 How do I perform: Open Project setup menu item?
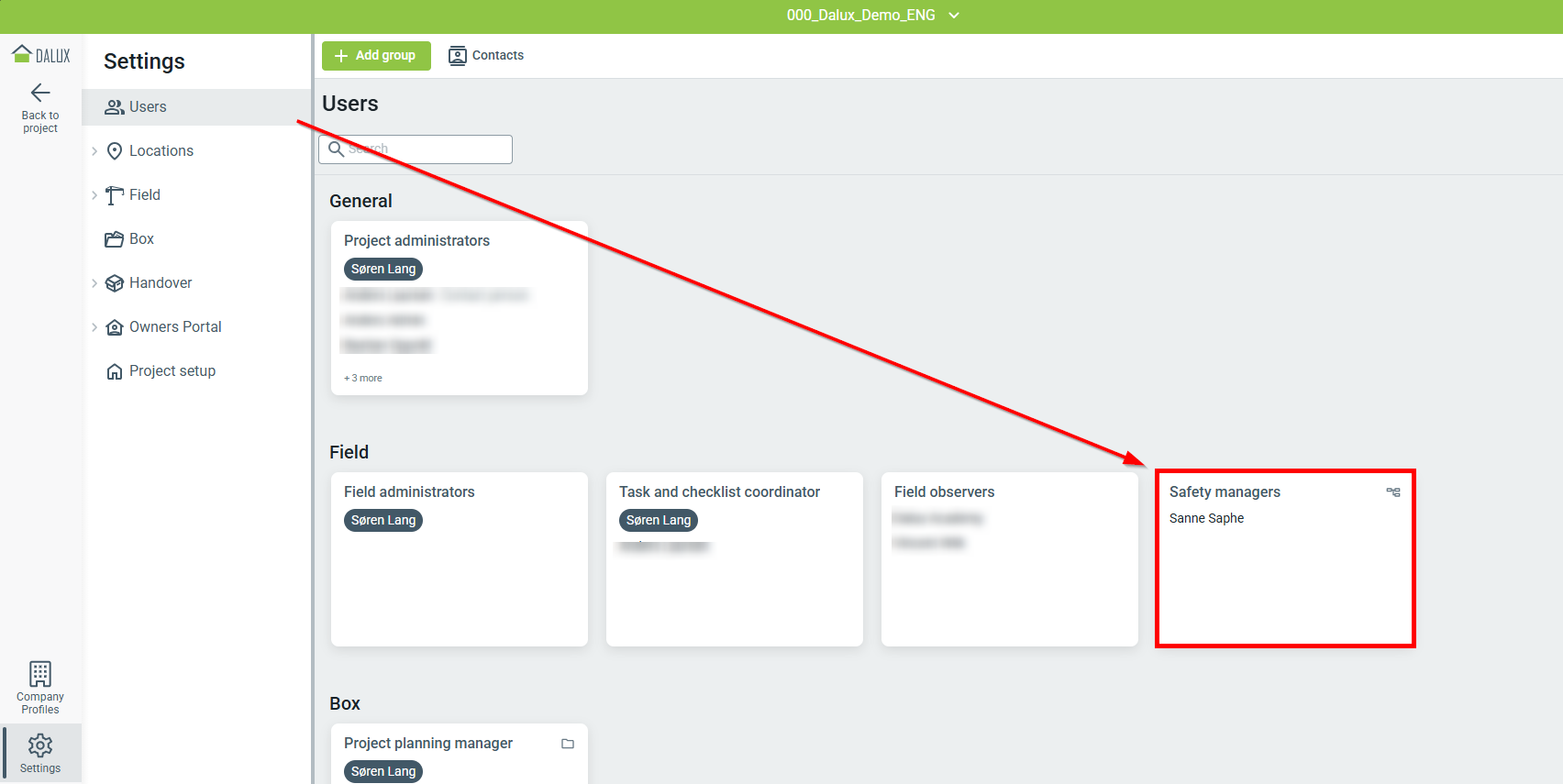click(172, 371)
